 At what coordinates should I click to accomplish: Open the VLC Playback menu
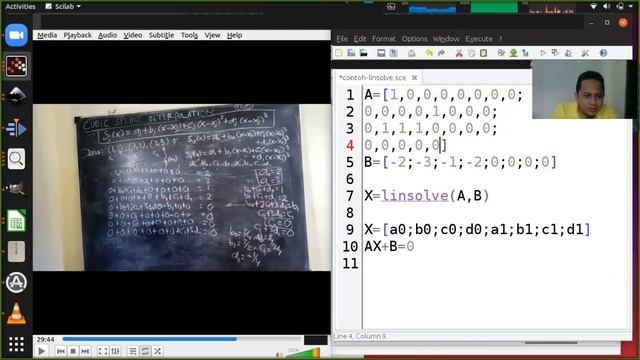click(x=78, y=35)
